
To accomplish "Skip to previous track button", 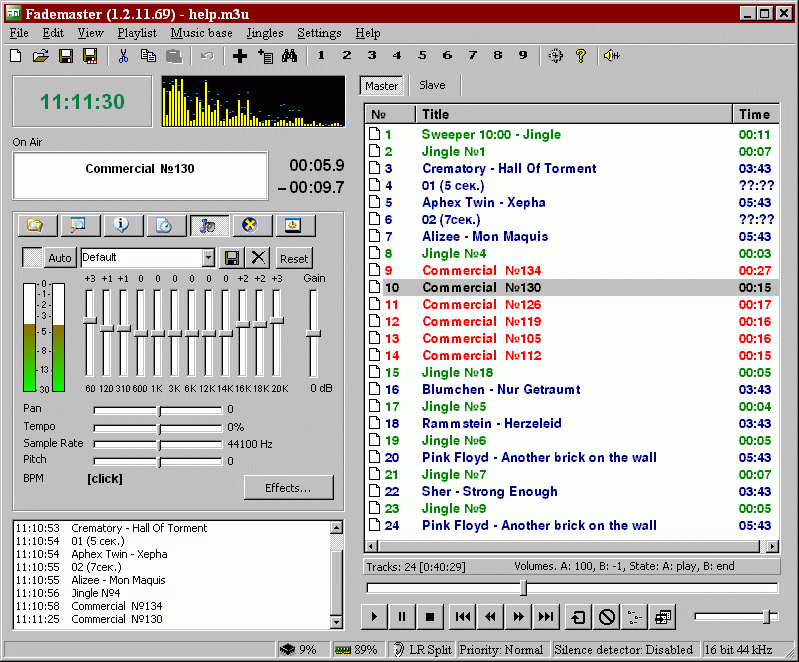I will click(463, 617).
